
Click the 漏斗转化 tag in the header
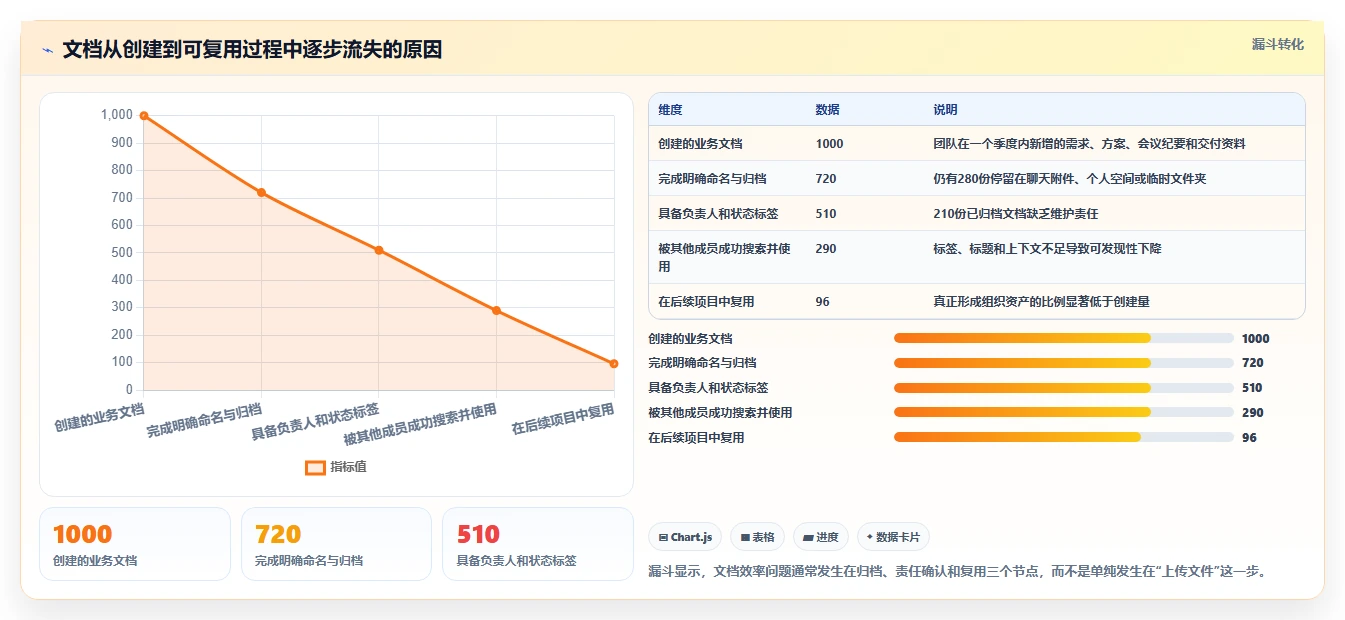click(x=1277, y=44)
